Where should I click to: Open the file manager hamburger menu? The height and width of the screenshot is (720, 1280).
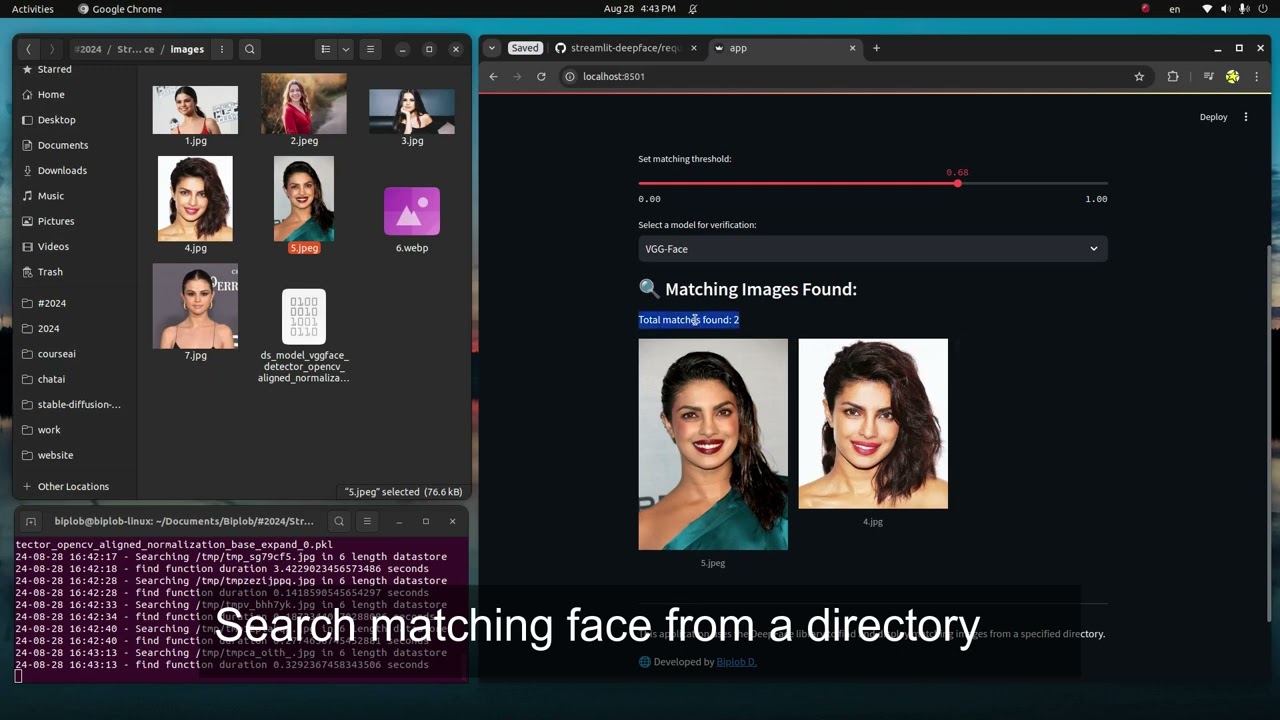[x=369, y=48]
